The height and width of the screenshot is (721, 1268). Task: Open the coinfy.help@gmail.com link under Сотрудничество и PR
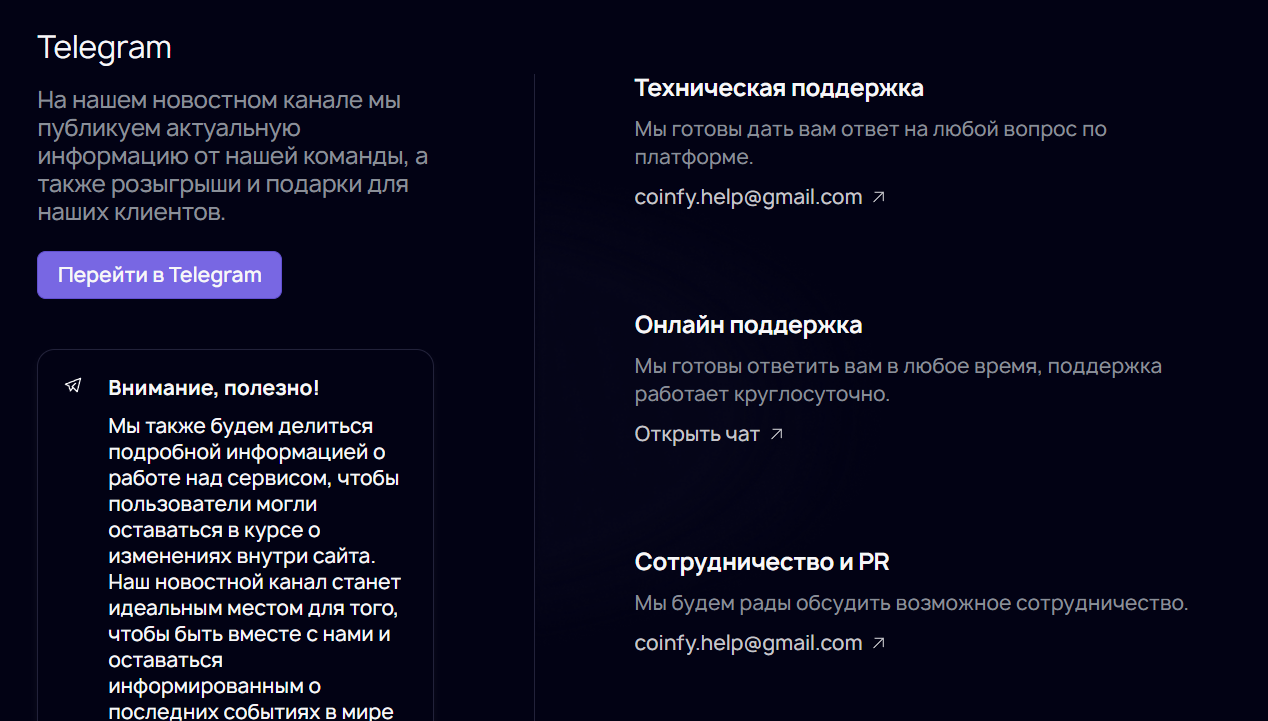(748, 643)
